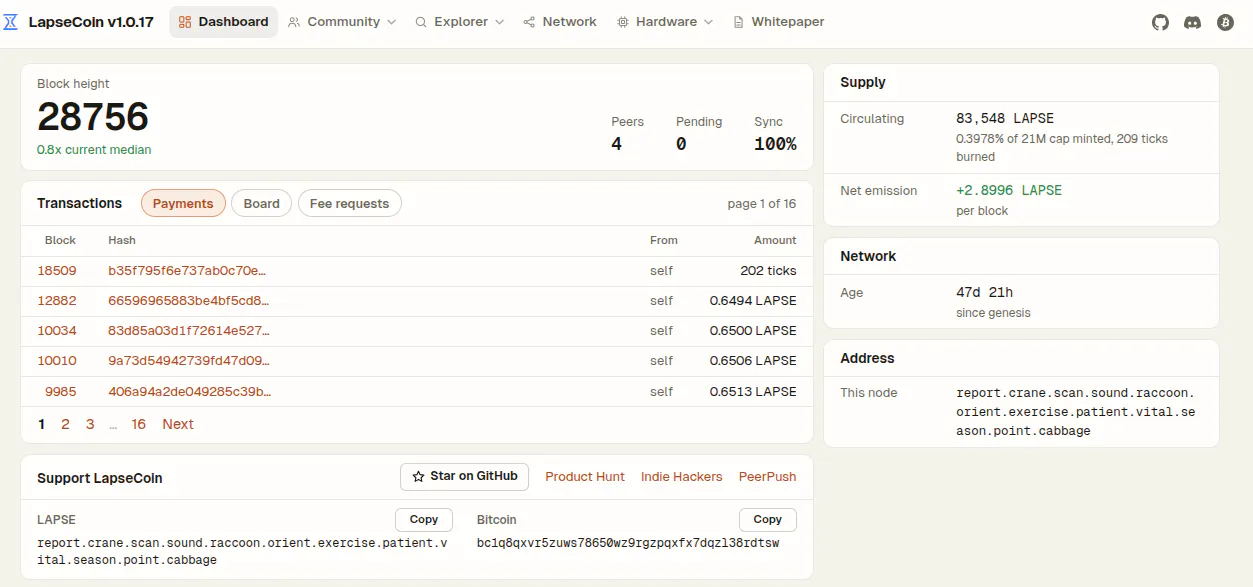Select the Dashboard menu item
Screen dimensions: 1253x587
click(x=223, y=22)
